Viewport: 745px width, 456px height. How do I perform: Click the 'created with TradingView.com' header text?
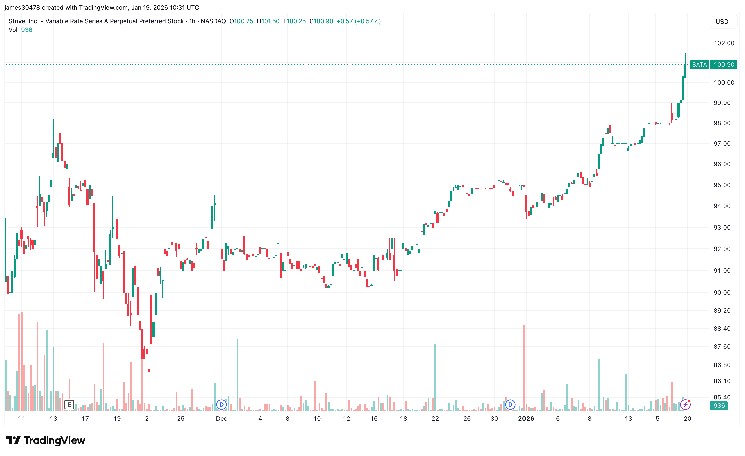pos(70,9)
